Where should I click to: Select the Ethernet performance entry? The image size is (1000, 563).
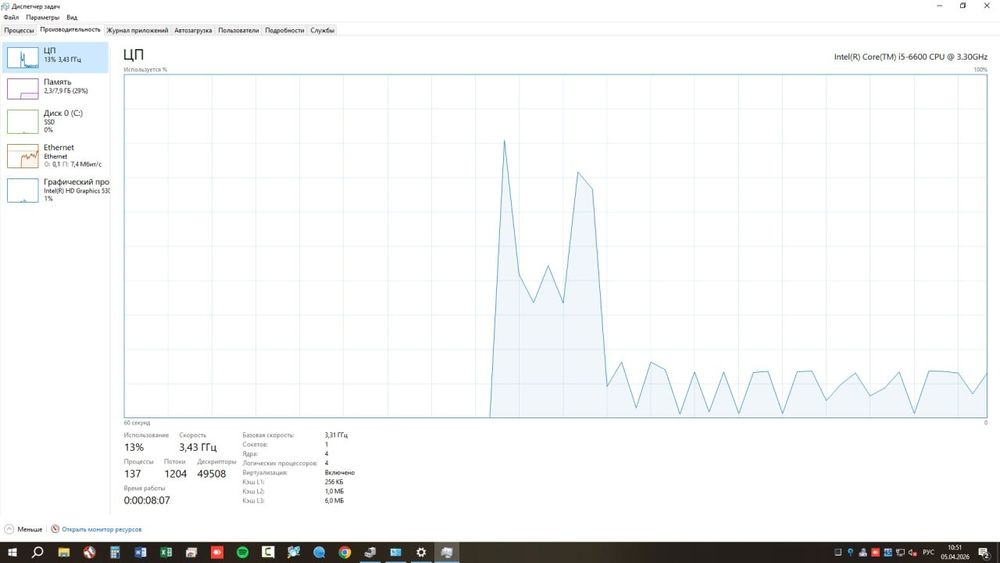[x=55, y=156]
